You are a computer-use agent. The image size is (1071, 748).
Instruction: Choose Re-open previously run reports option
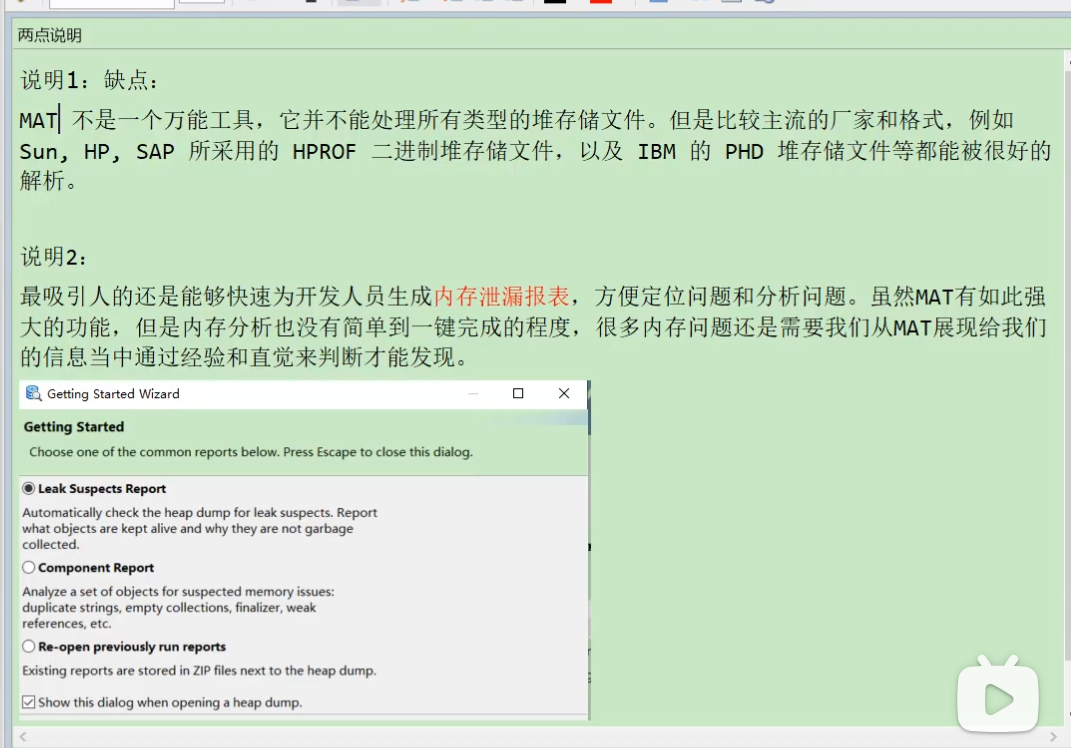pos(29,646)
